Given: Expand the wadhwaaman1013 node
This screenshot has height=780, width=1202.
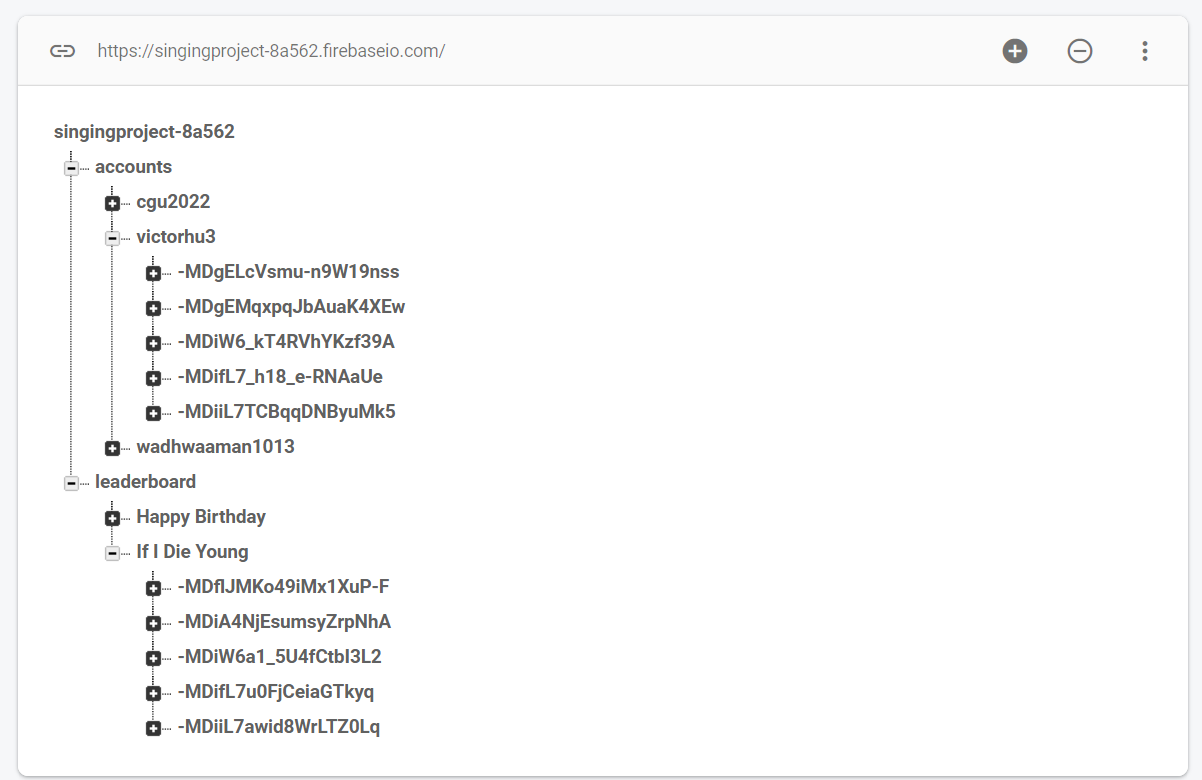Looking at the screenshot, I should click(112, 448).
